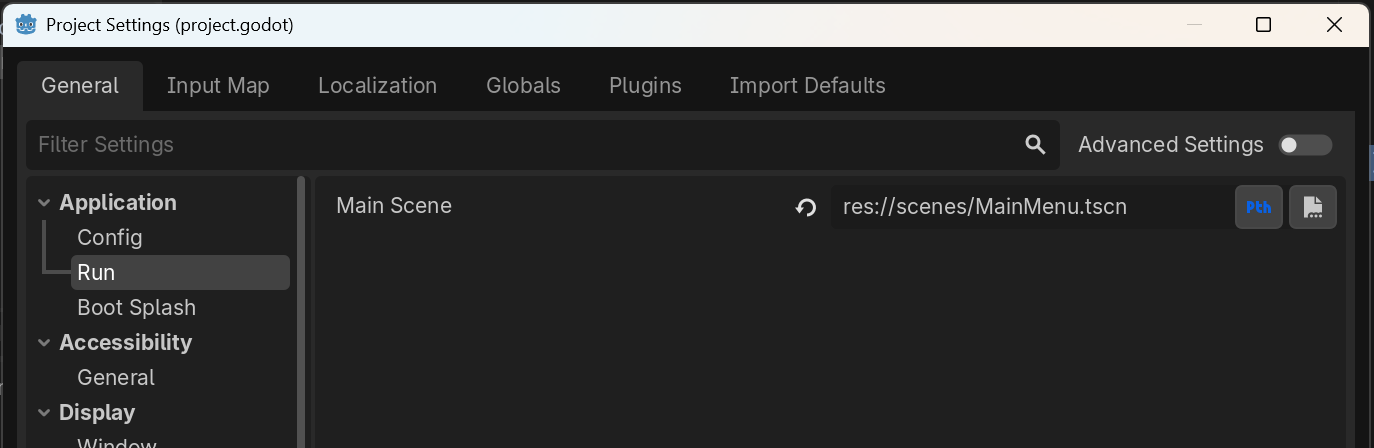This screenshot has height=448, width=1374.
Task: Switch to the Input Map tab
Action: 218,86
